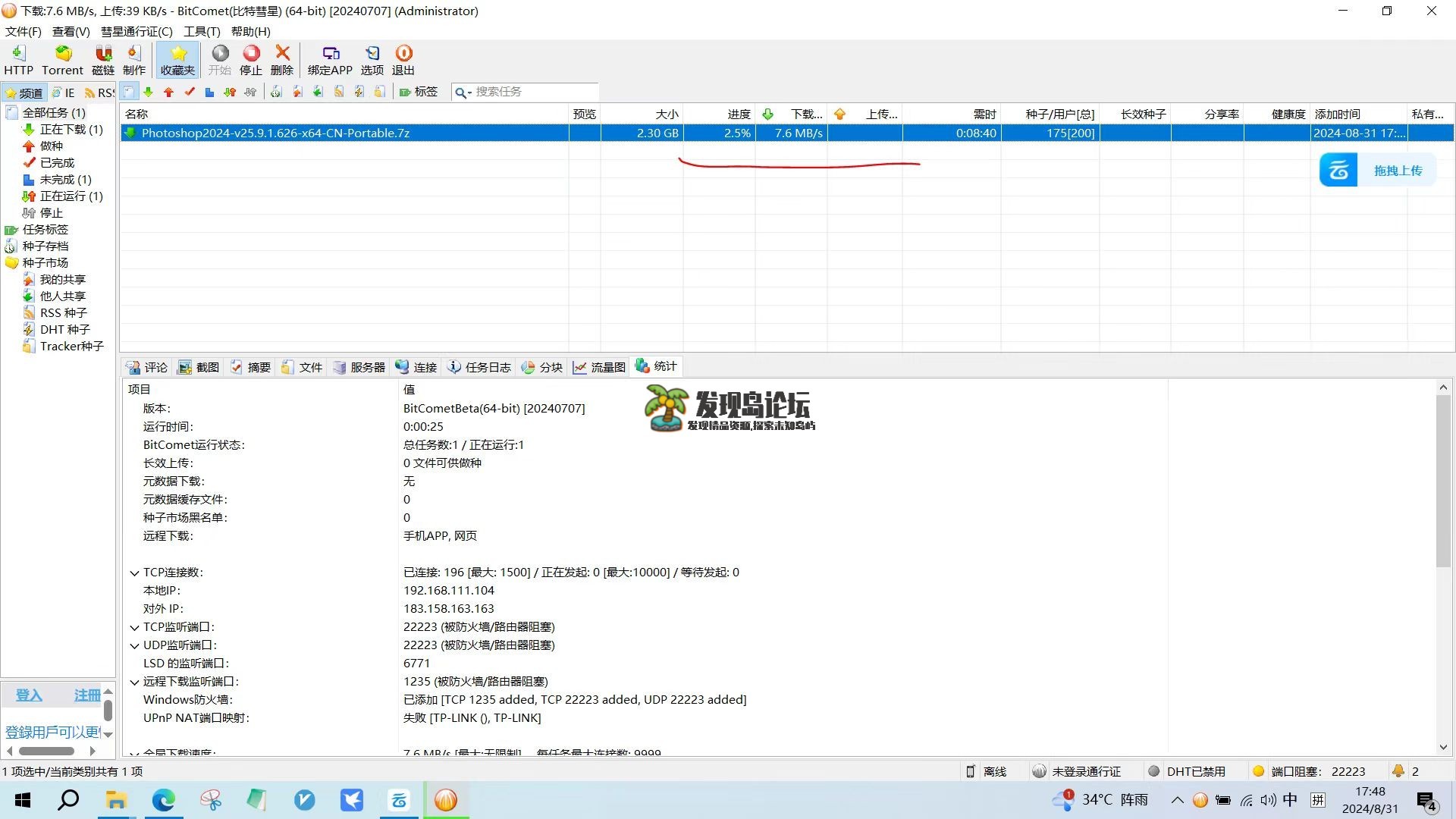Filter seeding tasks with red up arrow
The height and width of the screenshot is (819, 1456).
click(169, 92)
